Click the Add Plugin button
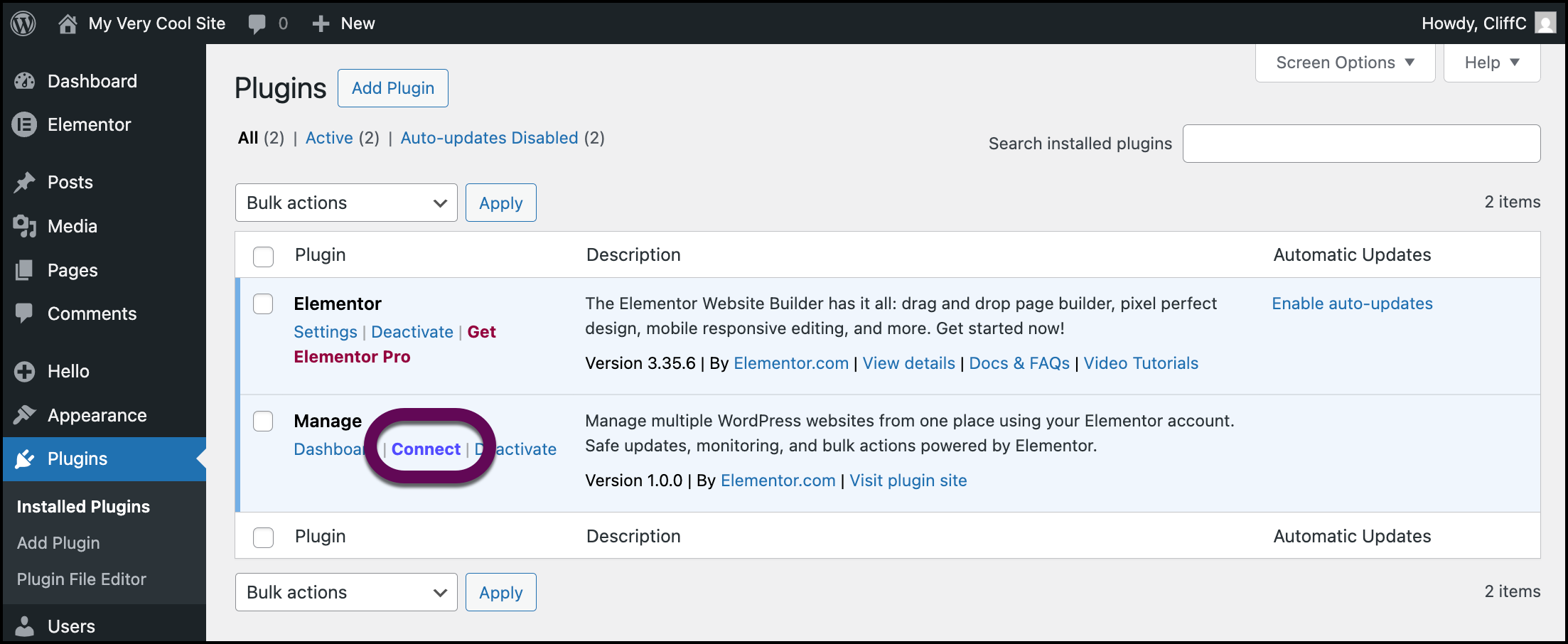The image size is (1568, 644). coord(392,87)
